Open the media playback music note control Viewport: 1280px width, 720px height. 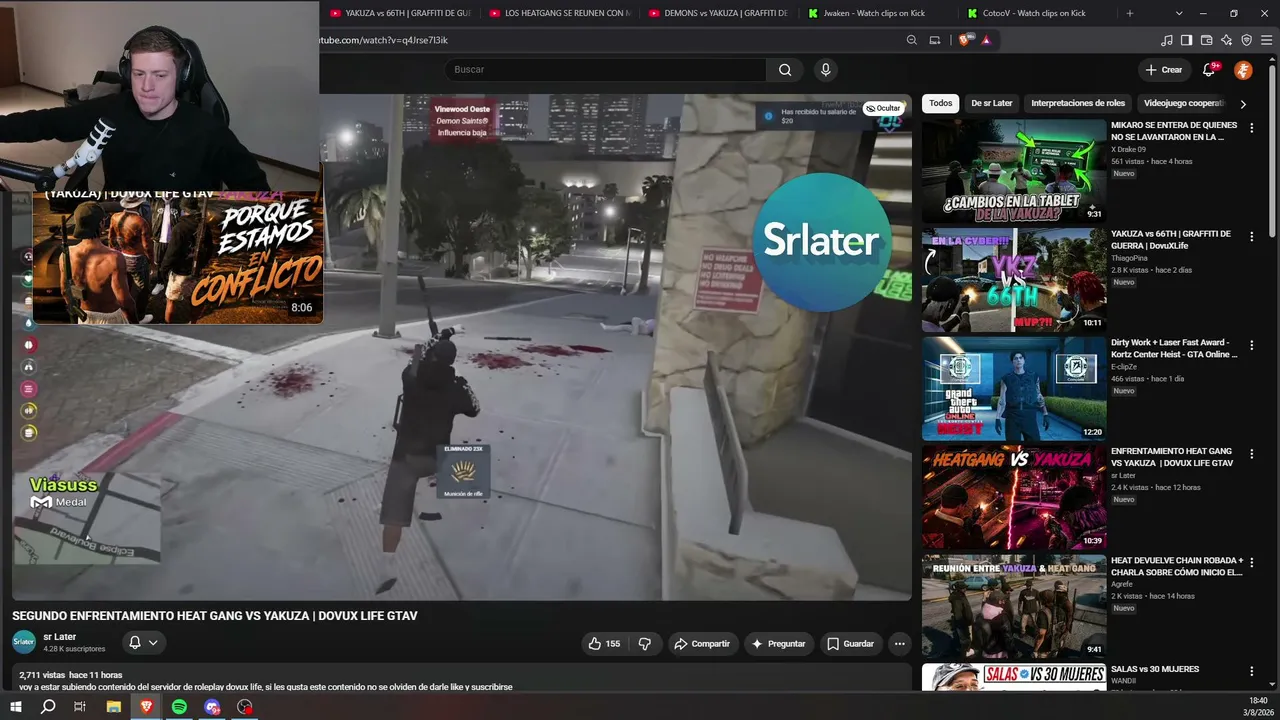(1167, 40)
